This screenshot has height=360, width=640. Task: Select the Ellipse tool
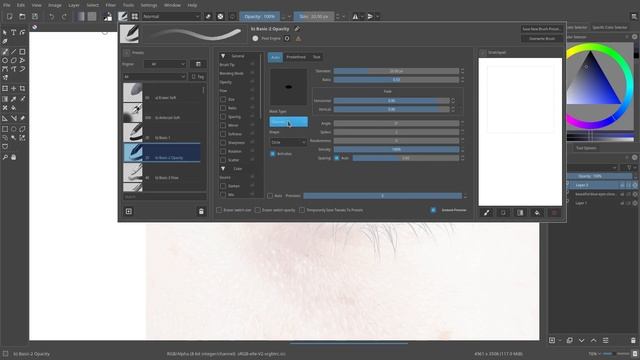[x=5, y=60]
